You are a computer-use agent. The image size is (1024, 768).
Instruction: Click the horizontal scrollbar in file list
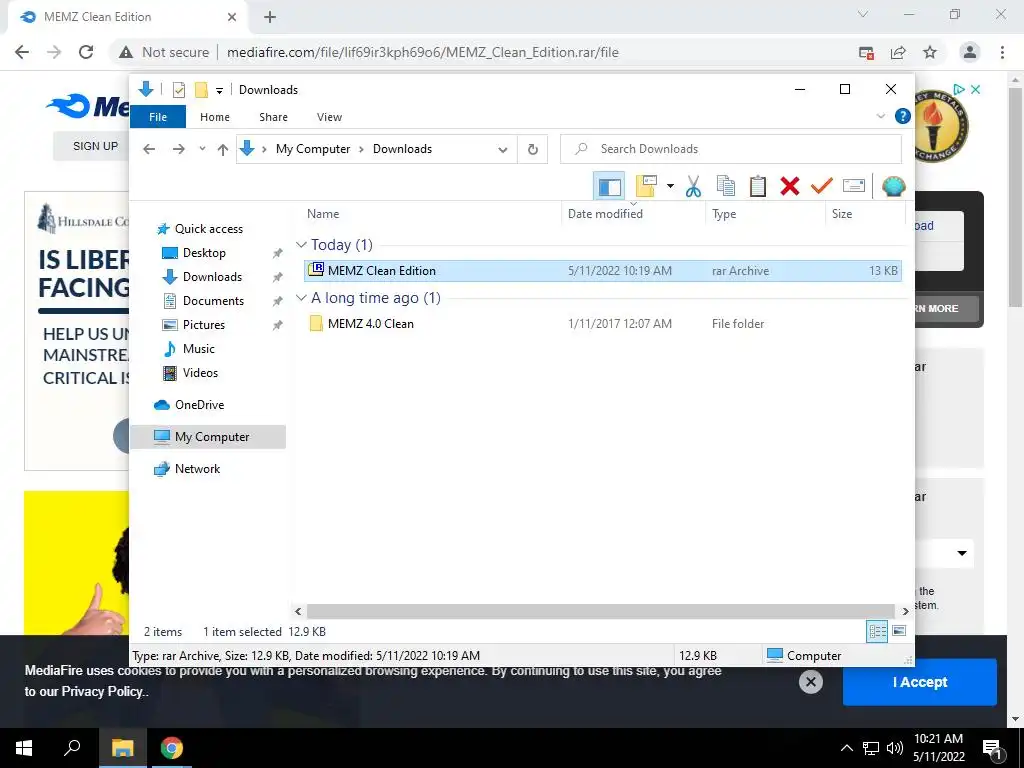click(600, 611)
